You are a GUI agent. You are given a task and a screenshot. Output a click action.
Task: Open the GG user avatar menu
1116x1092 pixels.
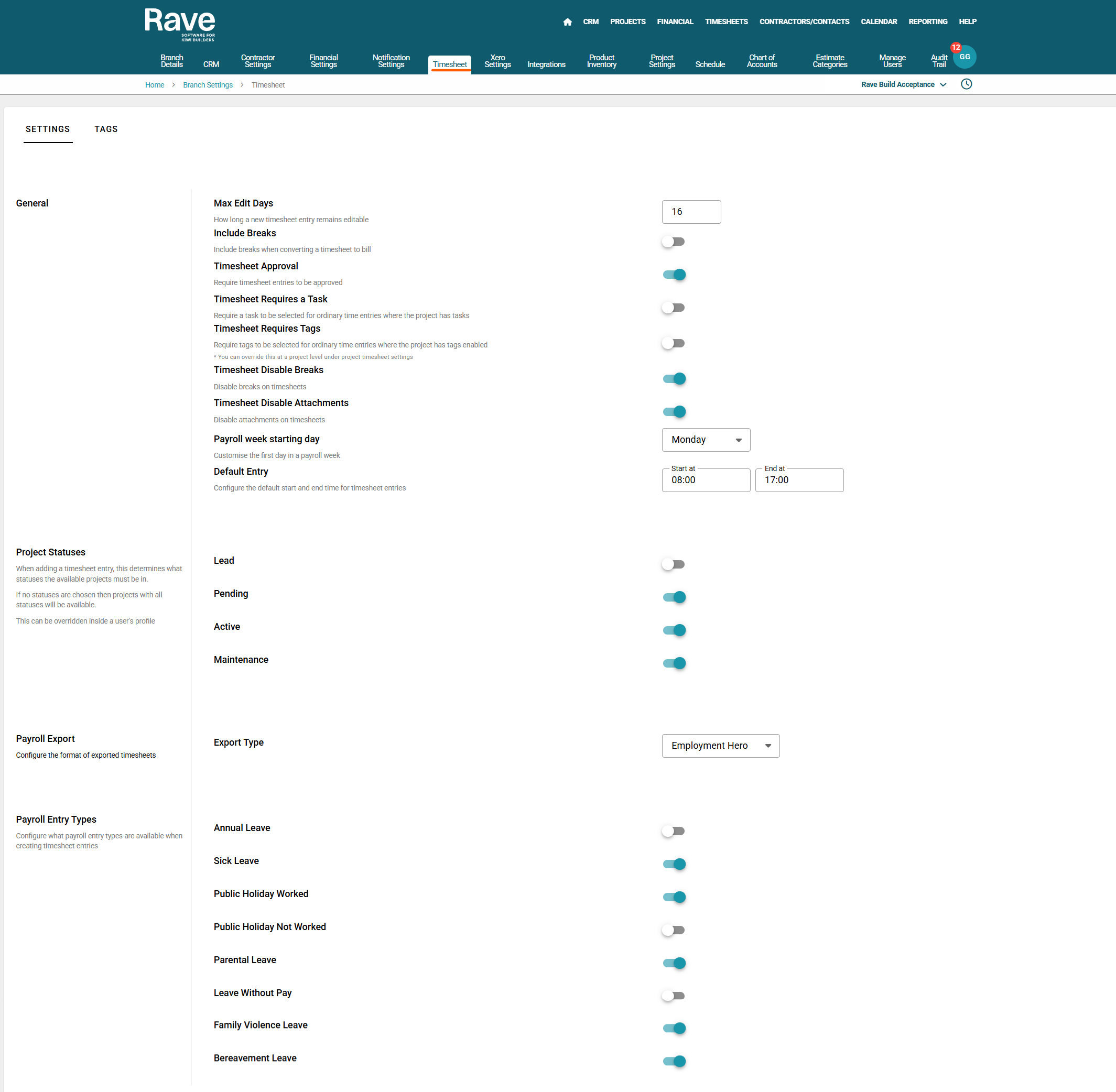[x=965, y=57]
